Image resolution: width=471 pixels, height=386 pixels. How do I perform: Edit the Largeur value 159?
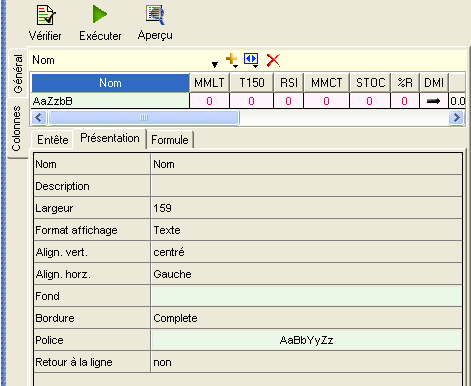point(306,208)
